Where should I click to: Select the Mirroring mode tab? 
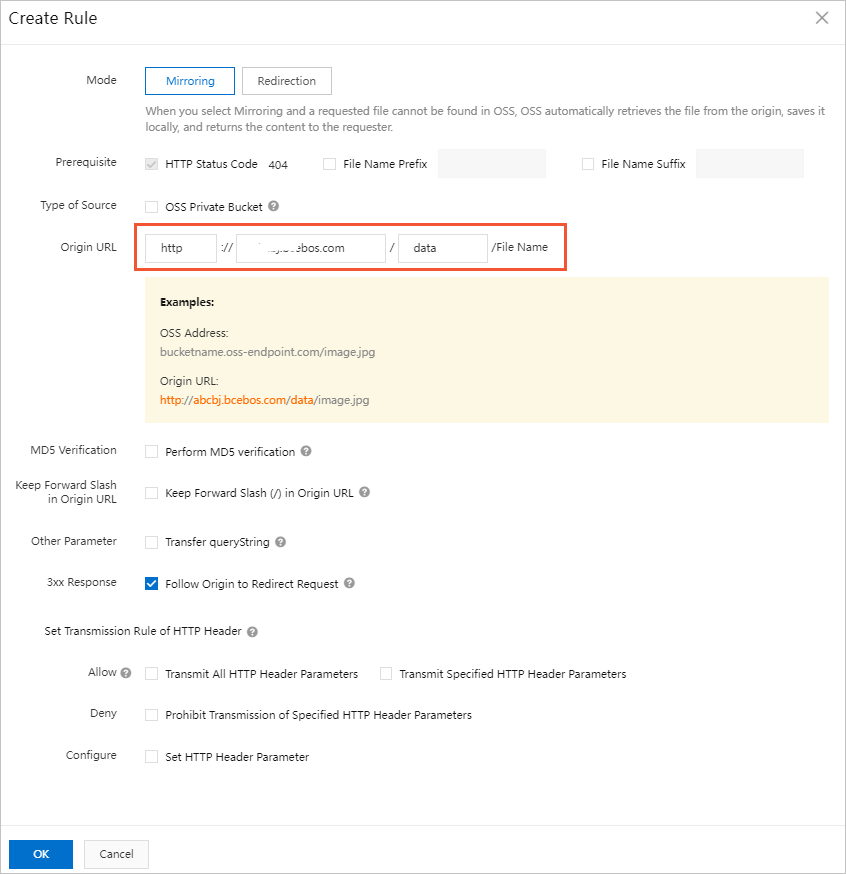190,81
